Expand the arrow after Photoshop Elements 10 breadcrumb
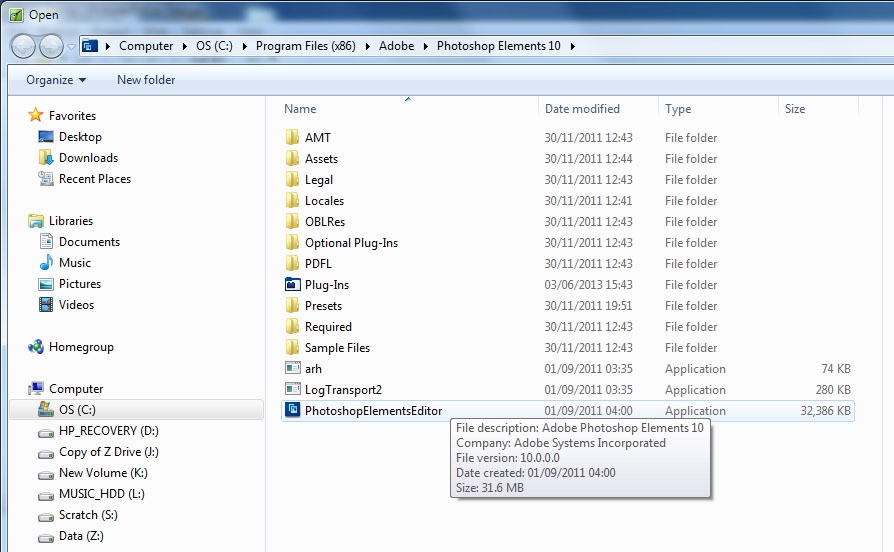 [572, 46]
